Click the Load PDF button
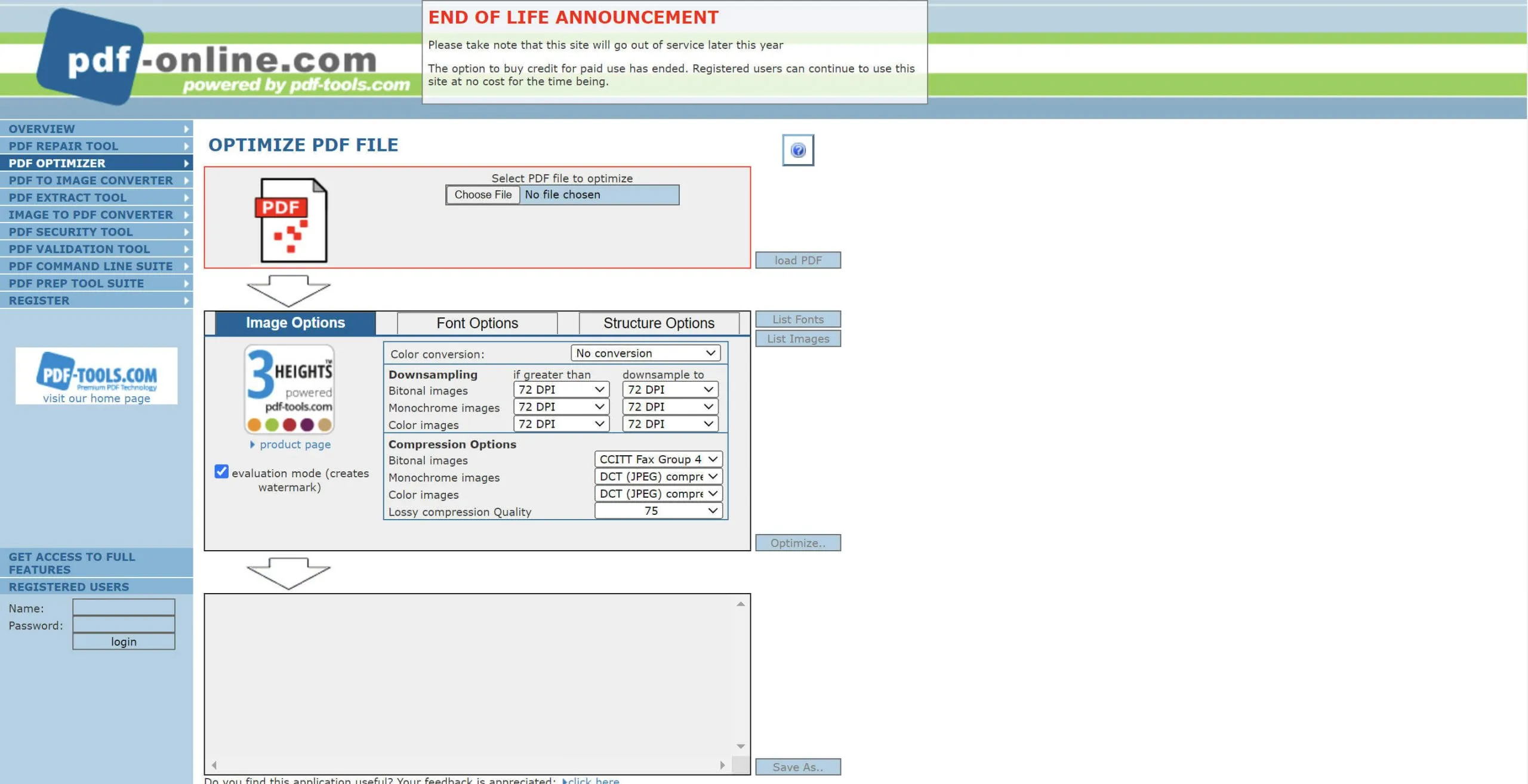This screenshot has width=1528, height=784. pos(797,260)
